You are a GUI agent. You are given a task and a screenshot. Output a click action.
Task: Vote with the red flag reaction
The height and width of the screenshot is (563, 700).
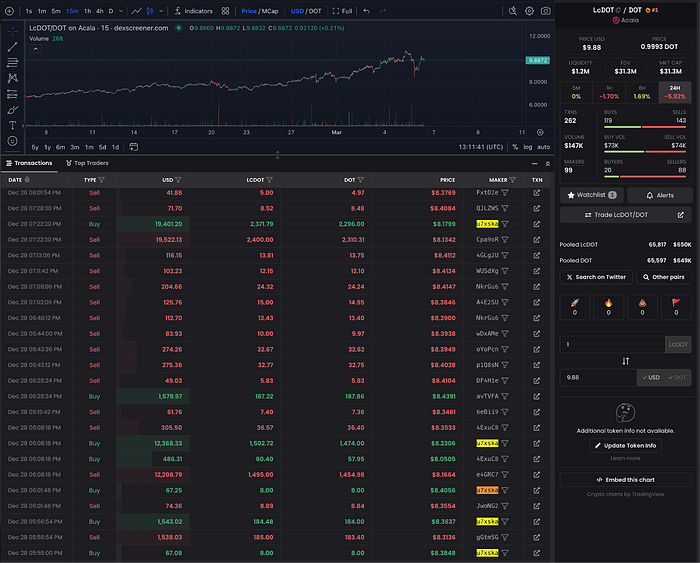coord(676,307)
